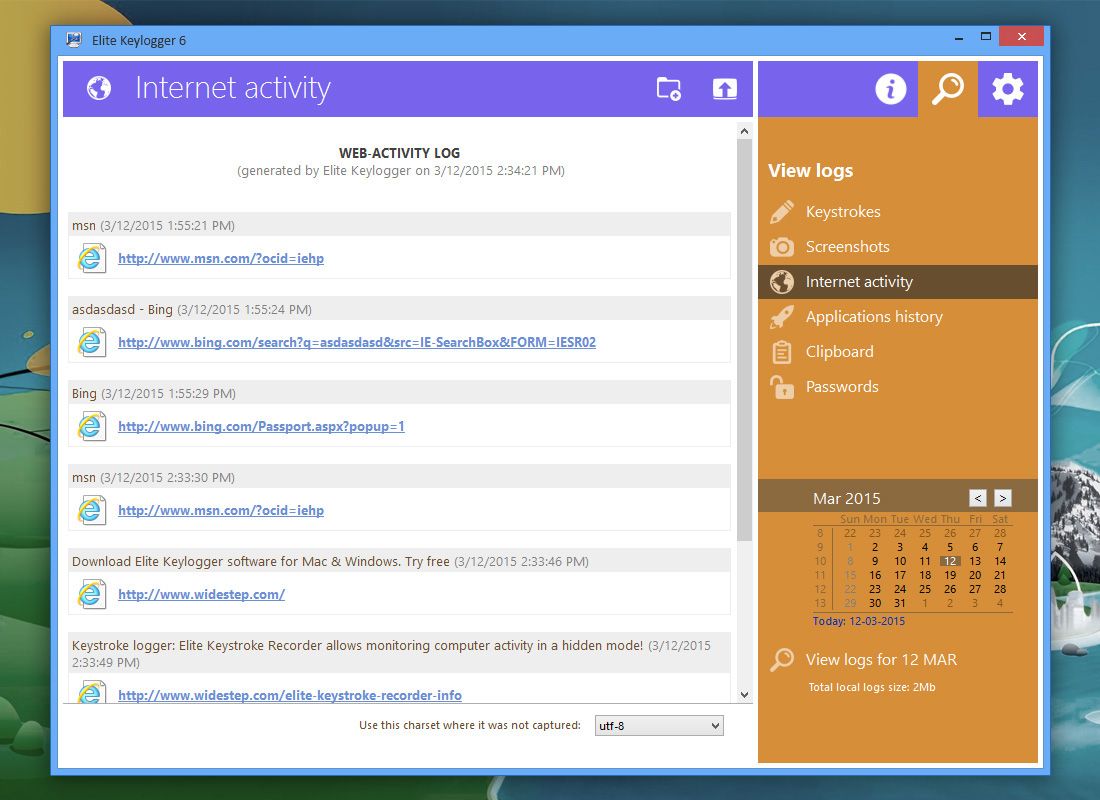Select March 31 in the calendar
This screenshot has height=800, width=1100.
click(900, 604)
